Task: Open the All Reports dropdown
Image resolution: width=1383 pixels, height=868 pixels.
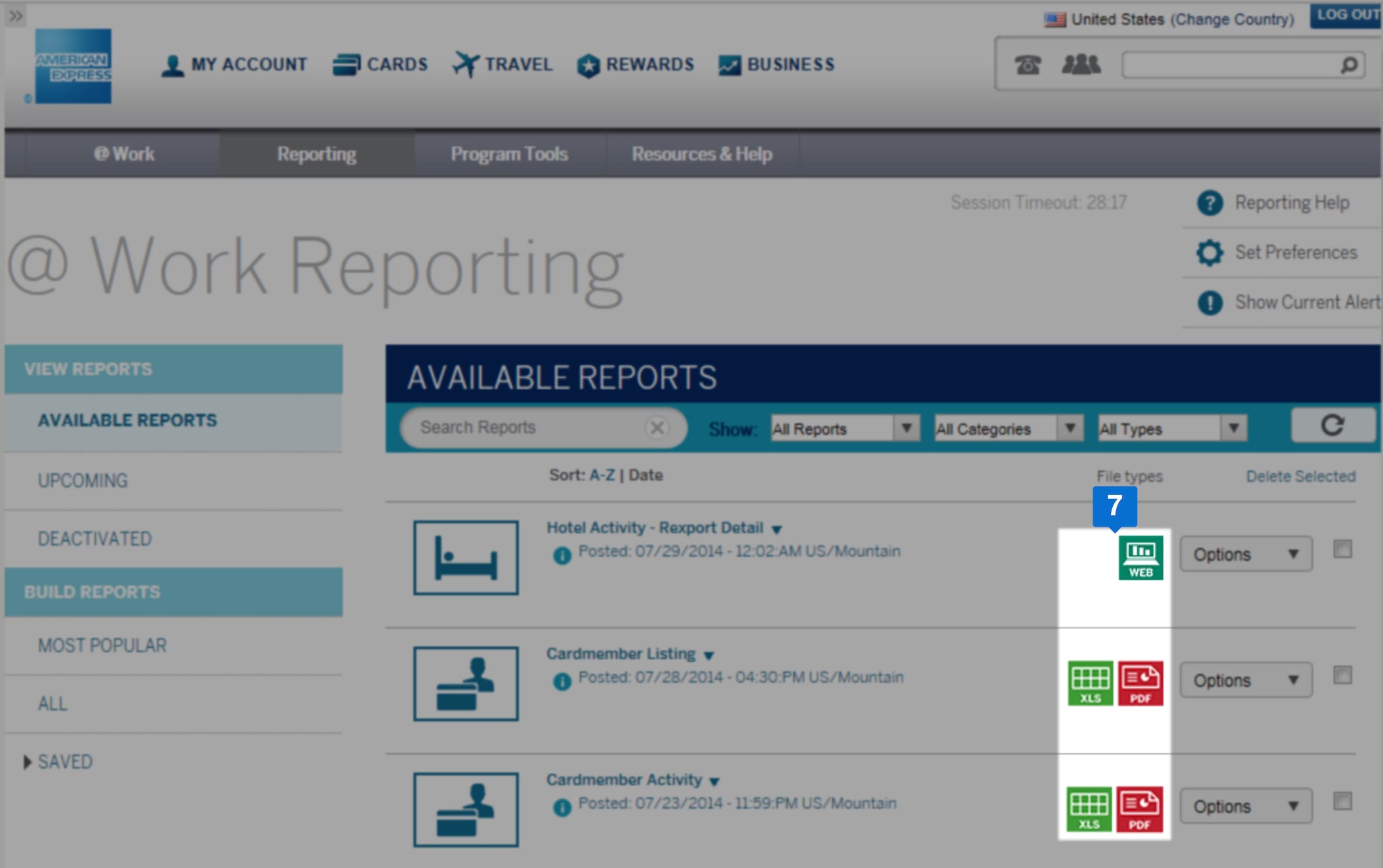Action: click(x=843, y=428)
